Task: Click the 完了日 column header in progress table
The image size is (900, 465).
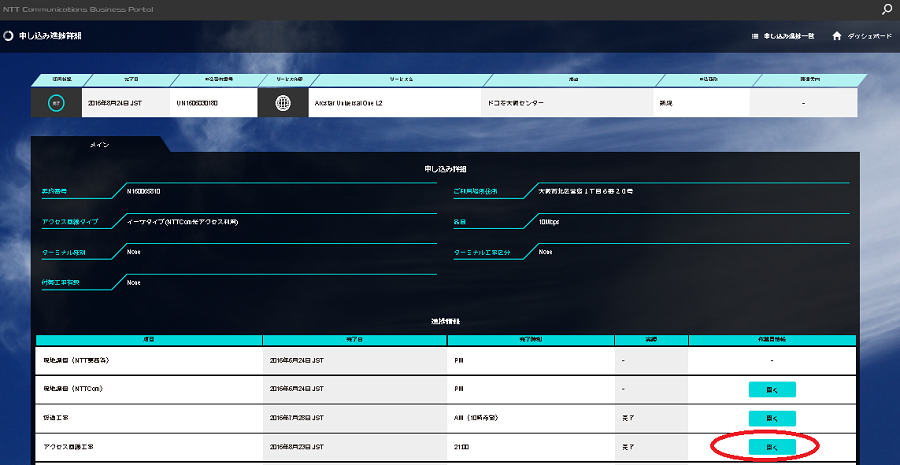Action: [x=355, y=340]
